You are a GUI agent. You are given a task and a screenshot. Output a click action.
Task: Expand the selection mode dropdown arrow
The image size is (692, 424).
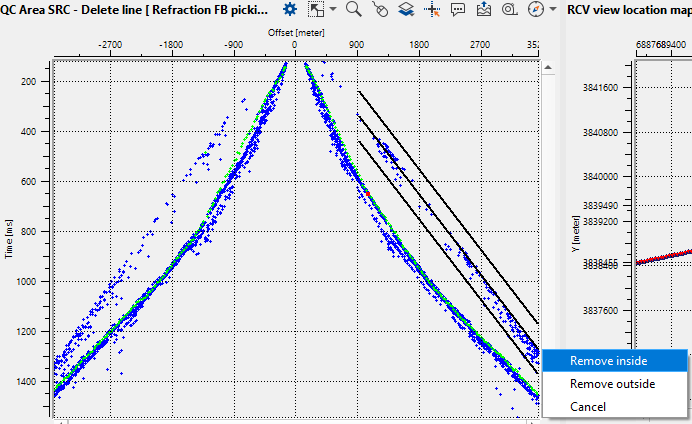point(332,9)
